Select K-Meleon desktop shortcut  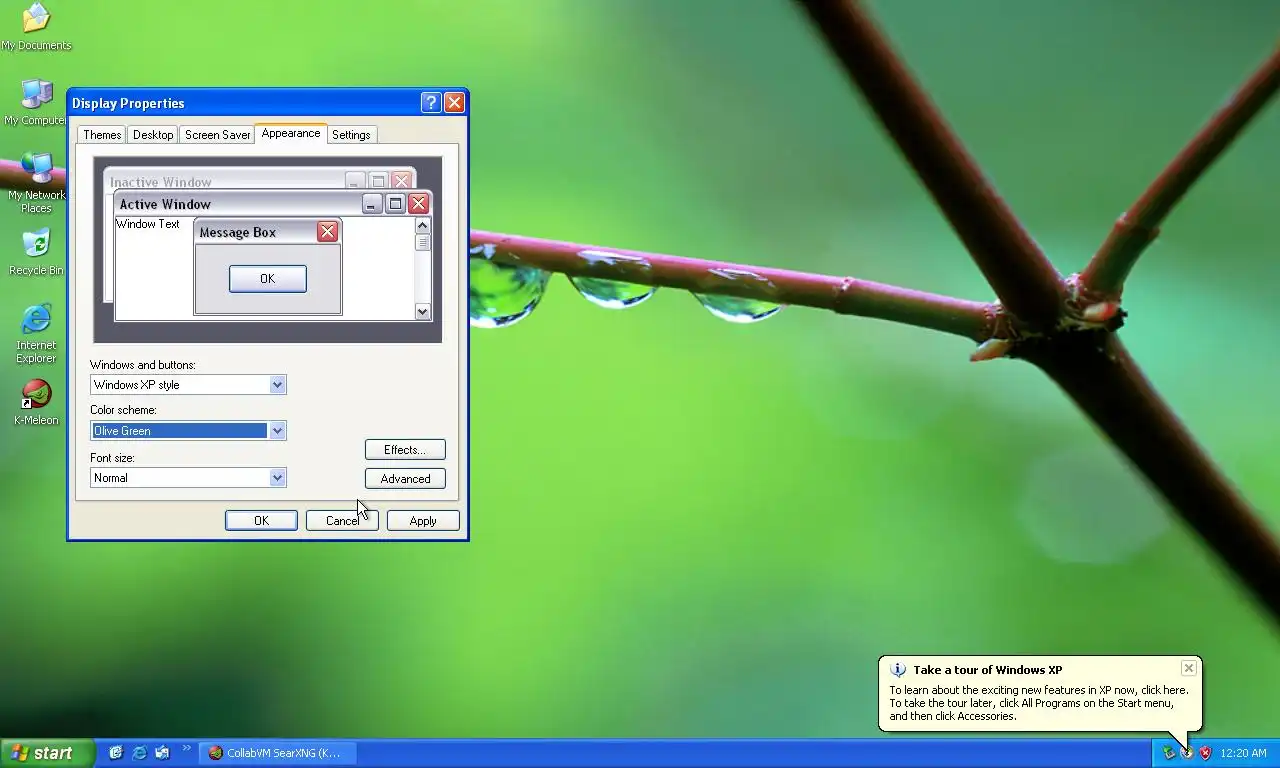click(36, 402)
